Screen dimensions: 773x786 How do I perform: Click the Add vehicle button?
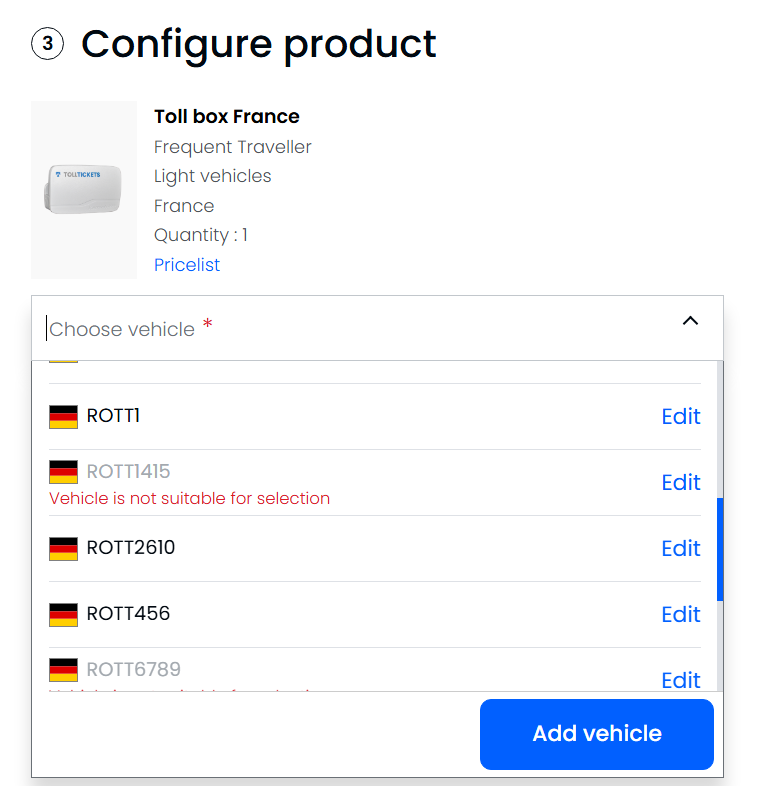point(597,734)
